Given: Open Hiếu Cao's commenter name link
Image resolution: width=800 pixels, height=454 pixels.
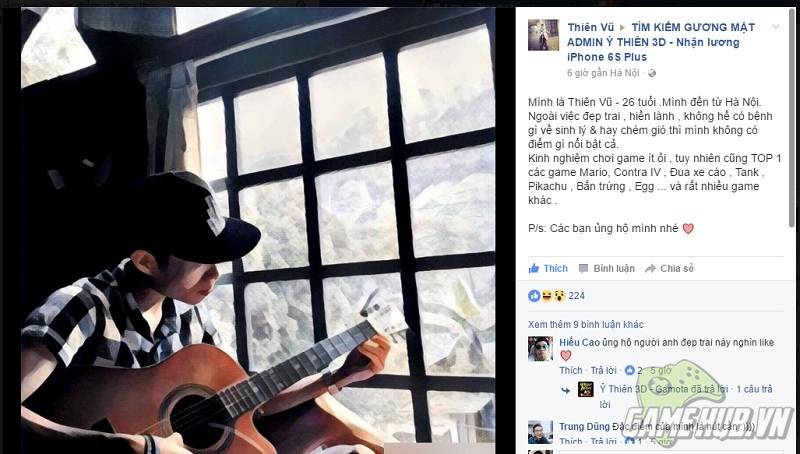Looking at the screenshot, I should [x=579, y=343].
